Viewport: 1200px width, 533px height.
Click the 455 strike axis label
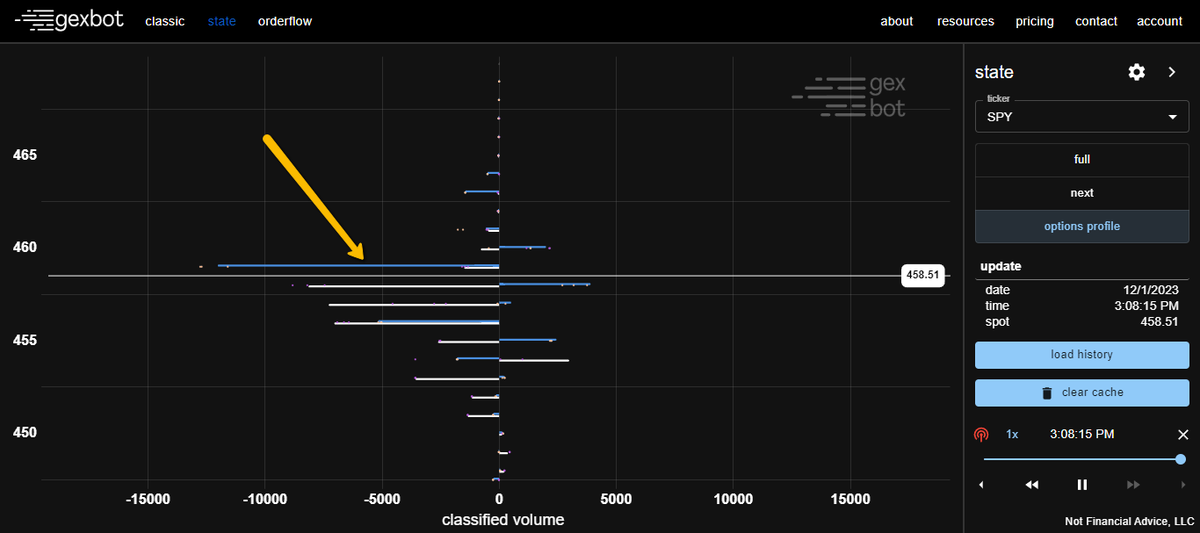24,340
